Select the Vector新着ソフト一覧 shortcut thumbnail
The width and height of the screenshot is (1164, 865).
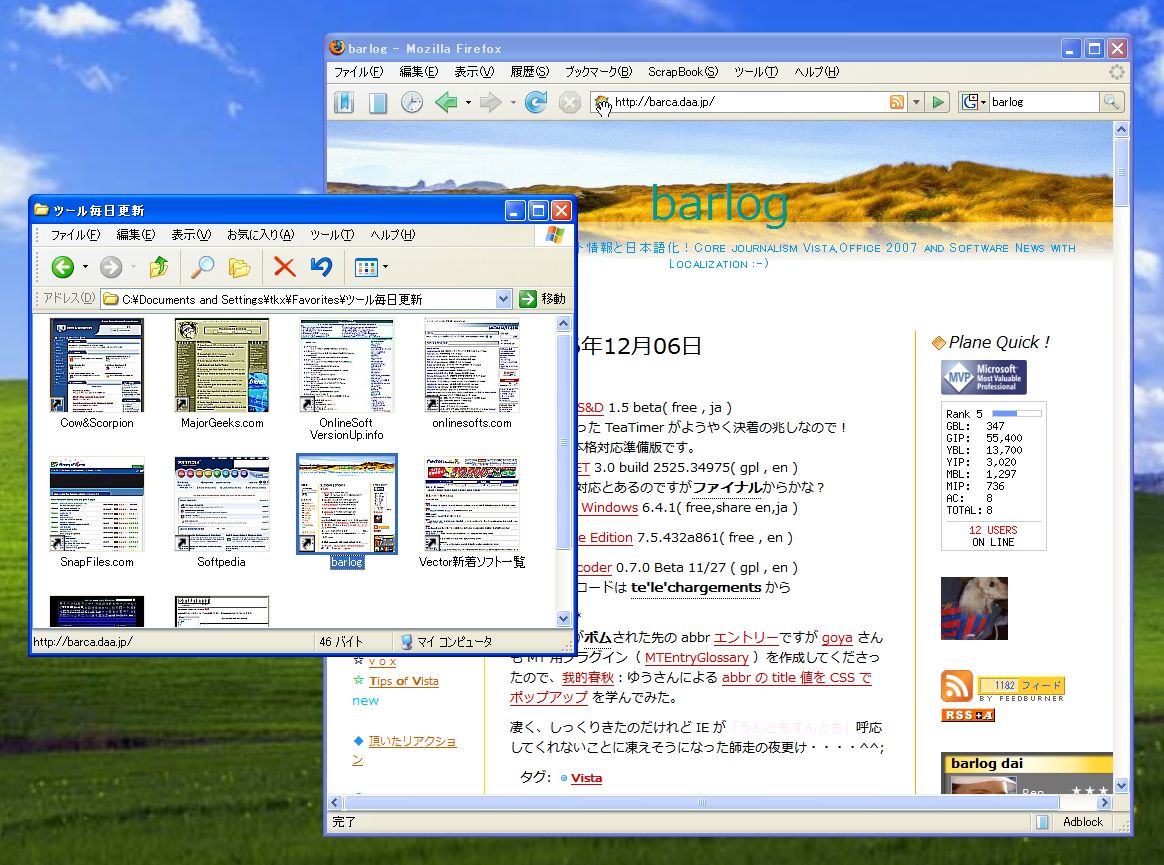[471, 504]
